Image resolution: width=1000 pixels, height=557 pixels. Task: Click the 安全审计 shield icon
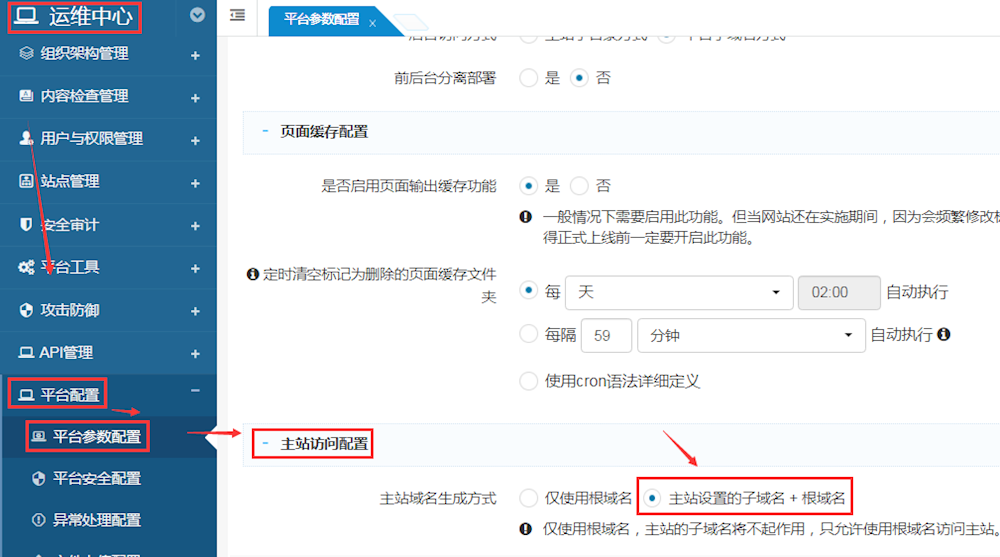coord(27,224)
